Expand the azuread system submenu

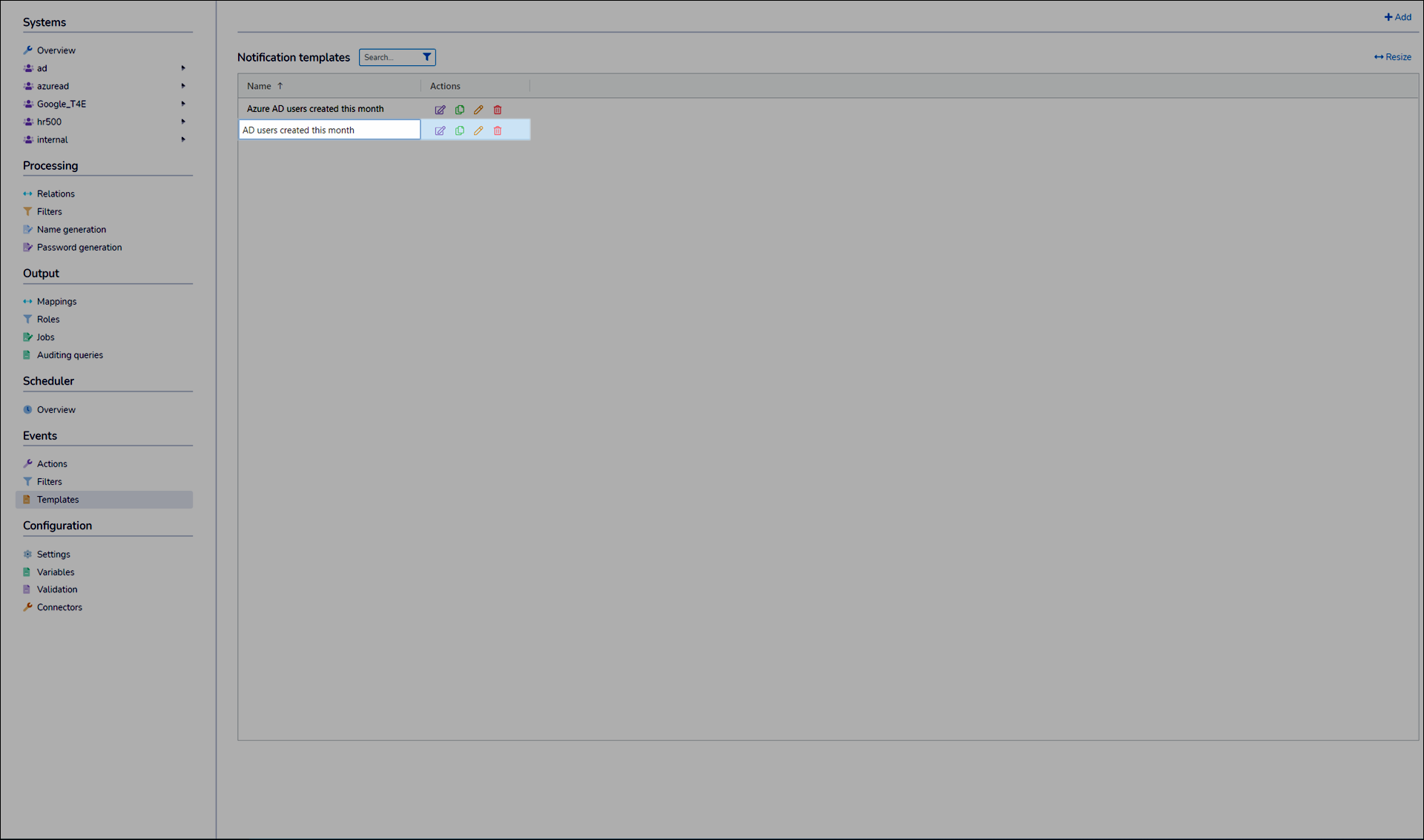click(x=183, y=86)
